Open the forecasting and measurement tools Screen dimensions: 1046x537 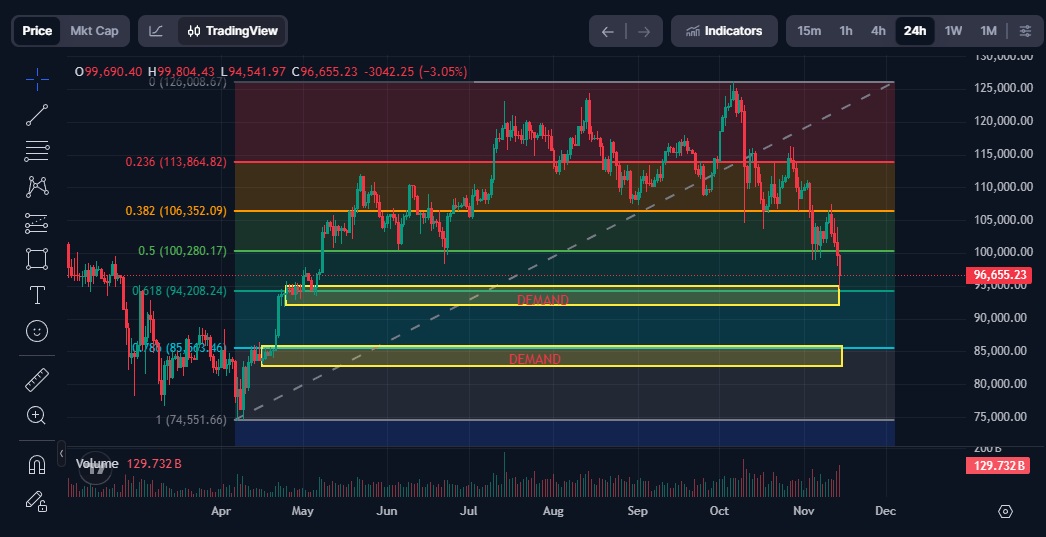click(37, 223)
